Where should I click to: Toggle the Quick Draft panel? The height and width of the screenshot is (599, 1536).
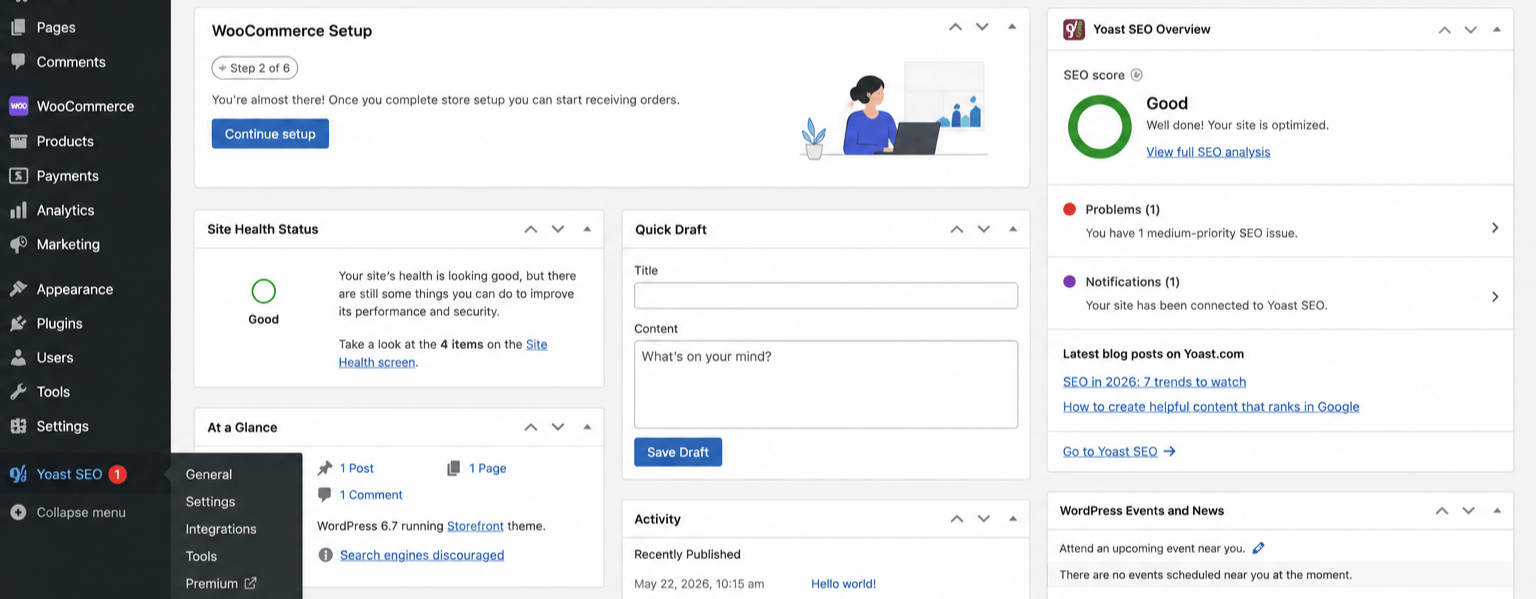coord(1013,229)
